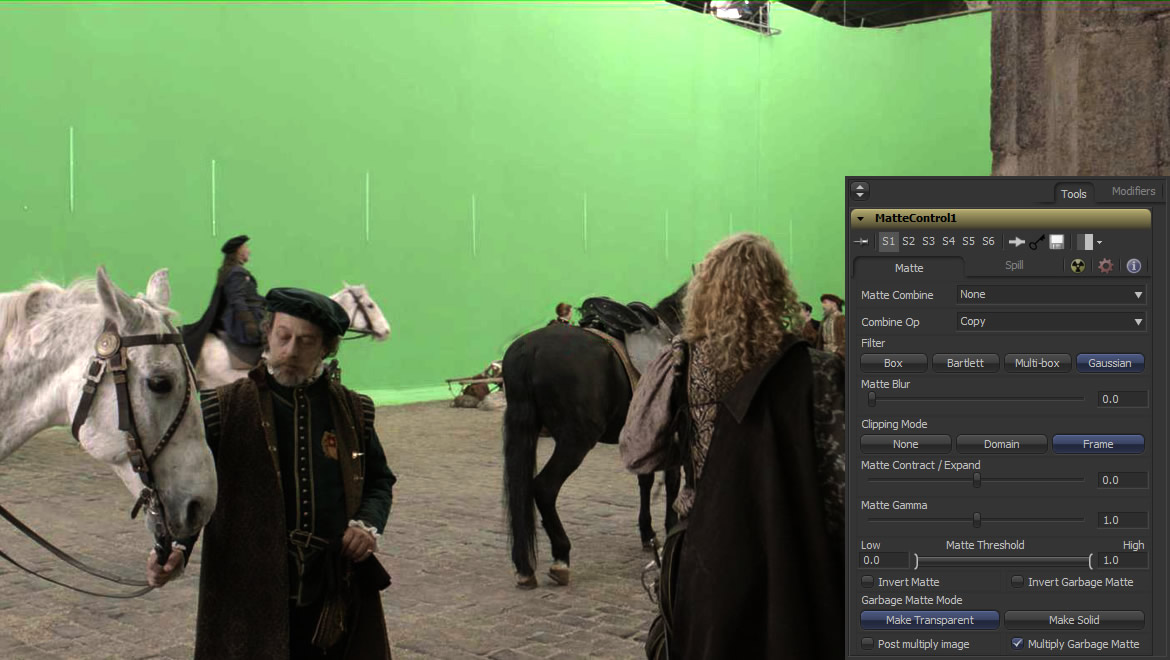Choose Make Solid garbage matte mode
The image size is (1170, 660).
[x=1074, y=619]
